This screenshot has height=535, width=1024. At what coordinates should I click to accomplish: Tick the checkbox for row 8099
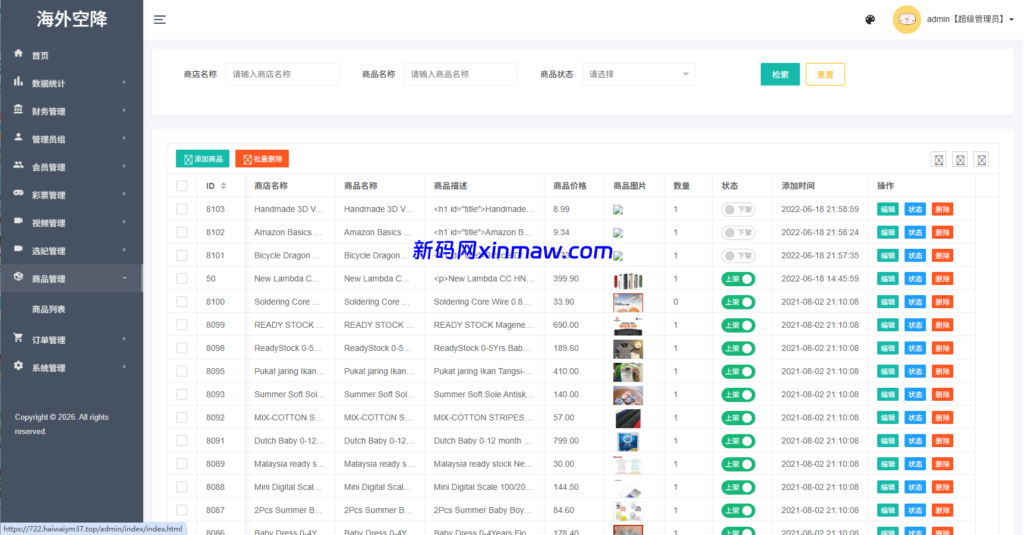pos(182,325)
